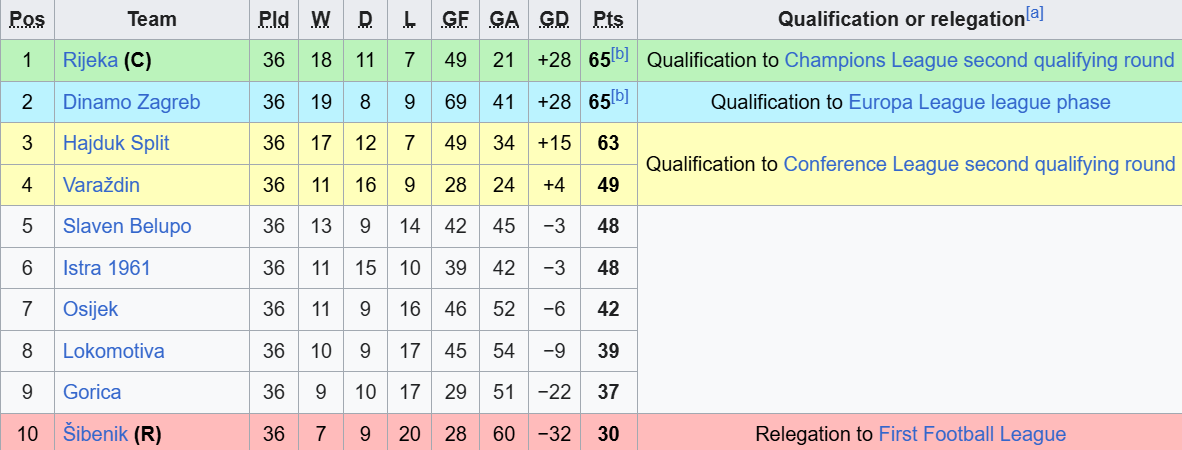Image resolution: width=1182 pixels, height=450 pixels.
Task: Open the Šibenik team link
Action: [96, 434]
